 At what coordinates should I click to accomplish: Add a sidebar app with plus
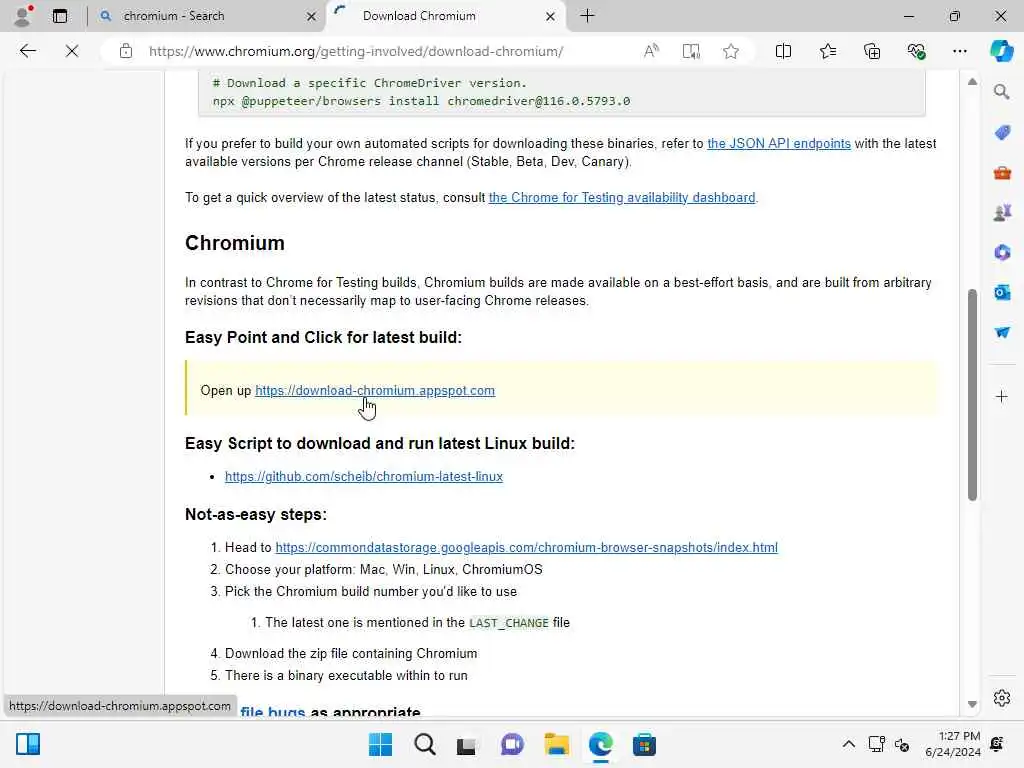tap(1002, 396)
